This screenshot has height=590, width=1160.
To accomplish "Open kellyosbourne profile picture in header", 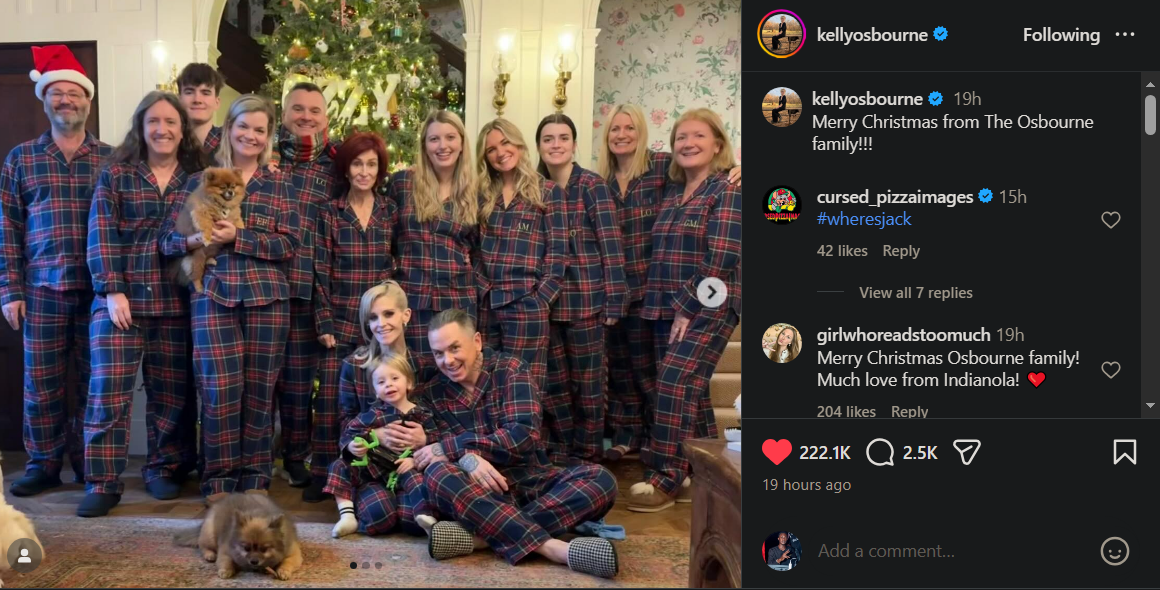I will (781, 35).
